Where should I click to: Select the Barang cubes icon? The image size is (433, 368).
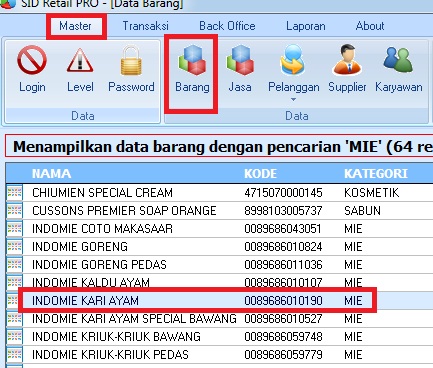pos(193,60)
